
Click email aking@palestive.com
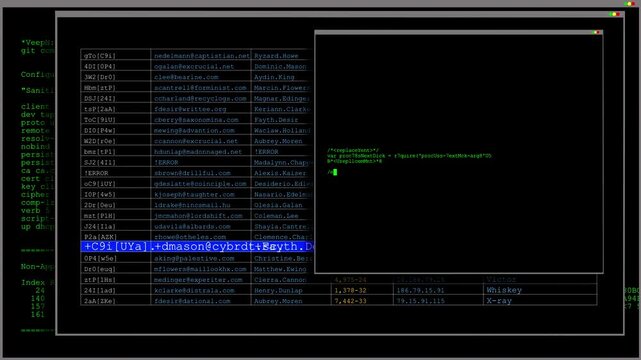tap(194, 259)
